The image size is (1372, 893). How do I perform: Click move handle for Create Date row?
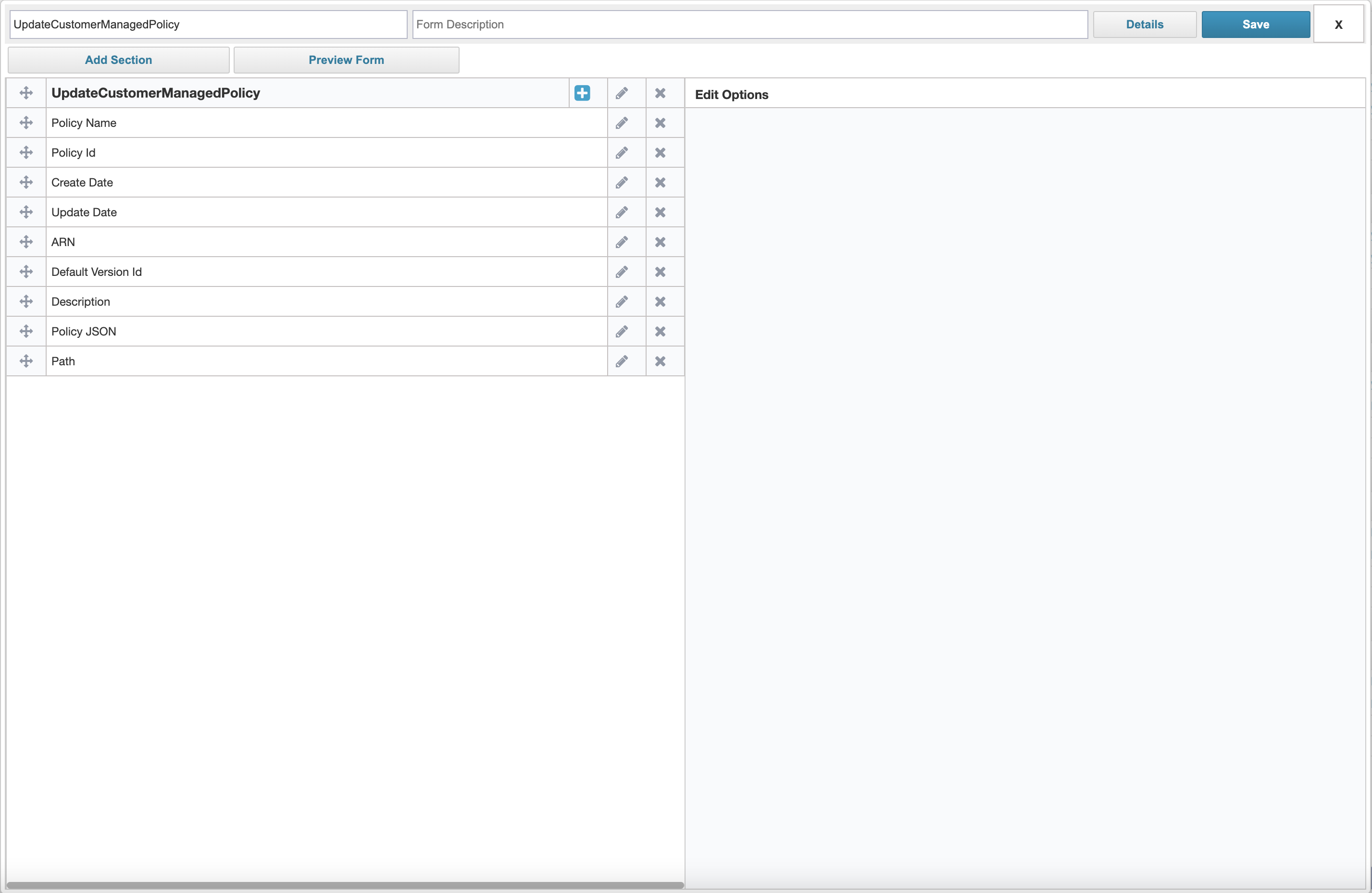coord(26,183)
